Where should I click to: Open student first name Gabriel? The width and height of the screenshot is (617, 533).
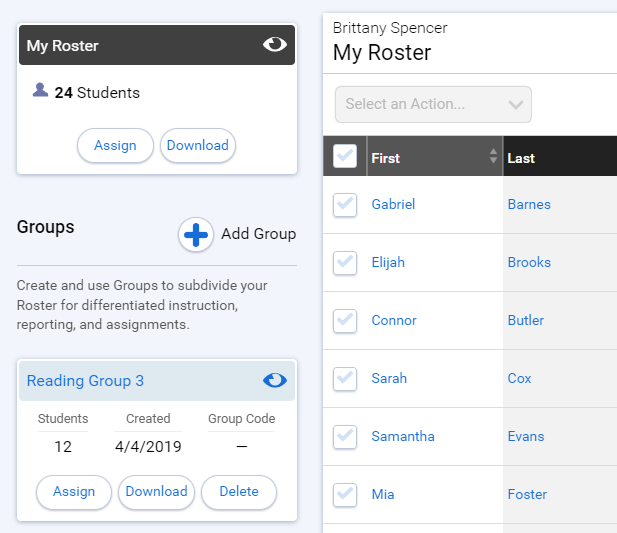pyautogui.click(x=393, y=205)
